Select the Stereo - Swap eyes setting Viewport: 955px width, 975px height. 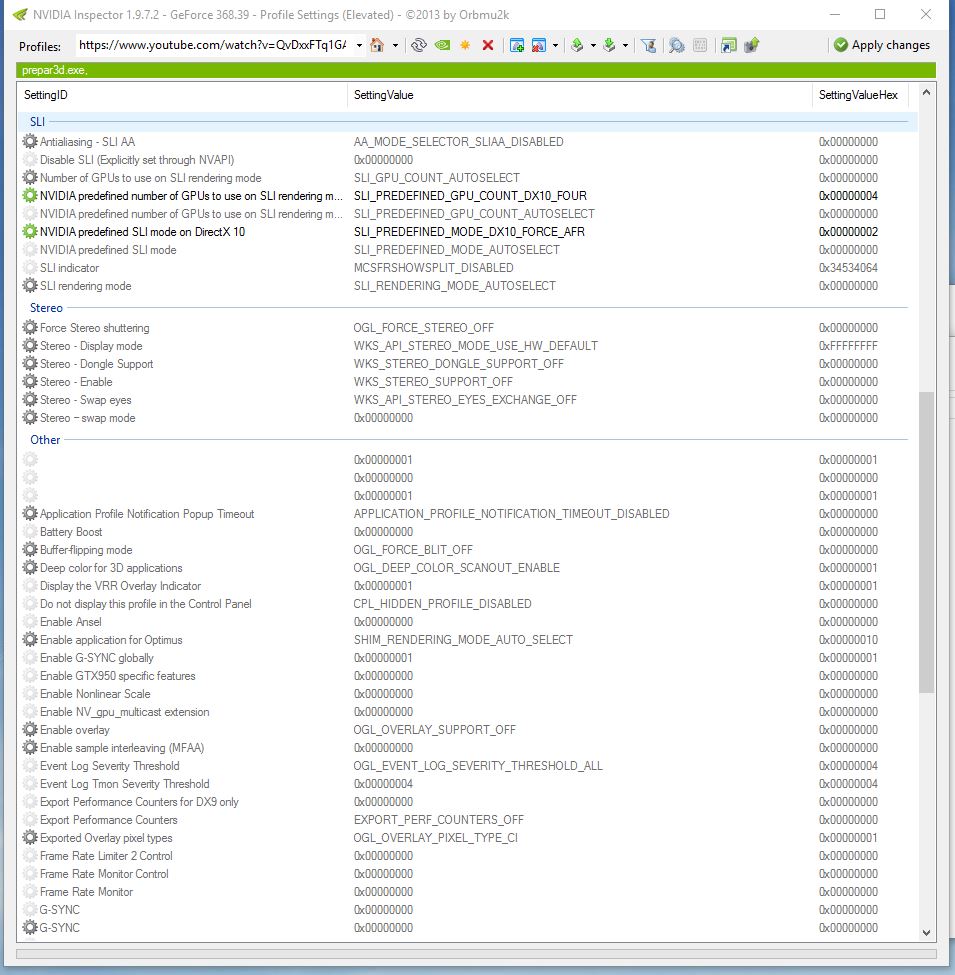[468, 400]
